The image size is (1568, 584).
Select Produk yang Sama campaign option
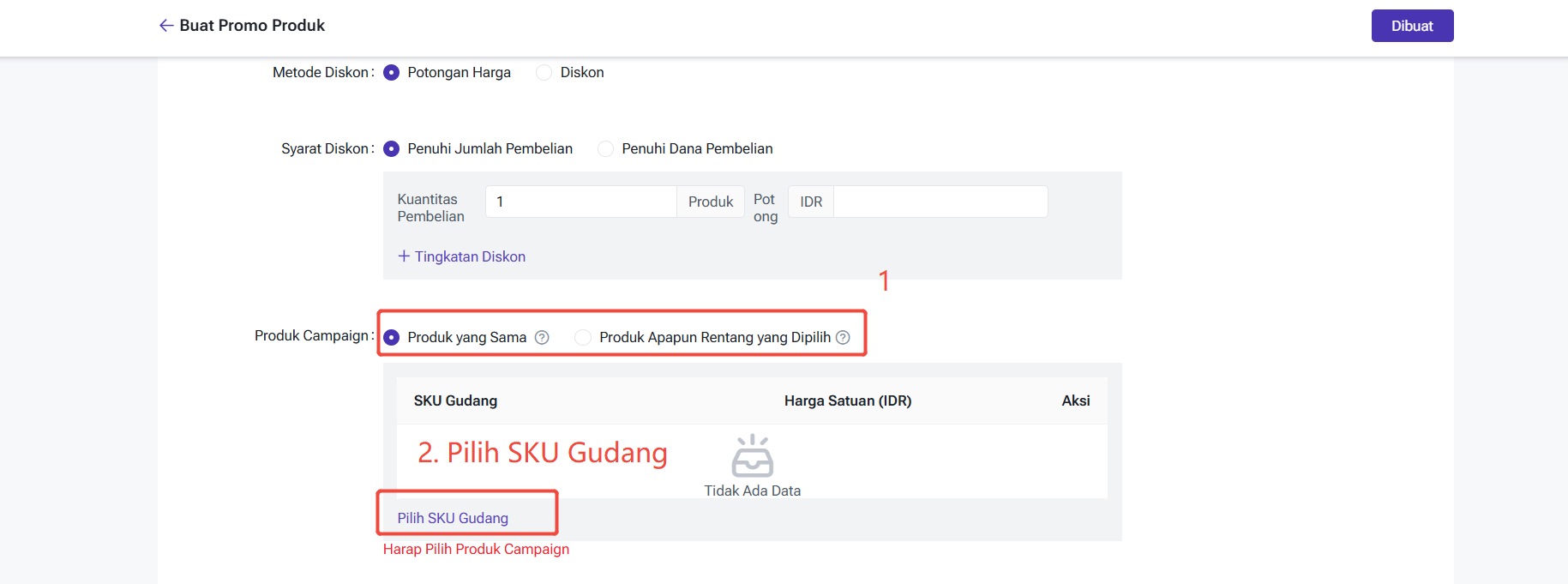pos(392,338)
